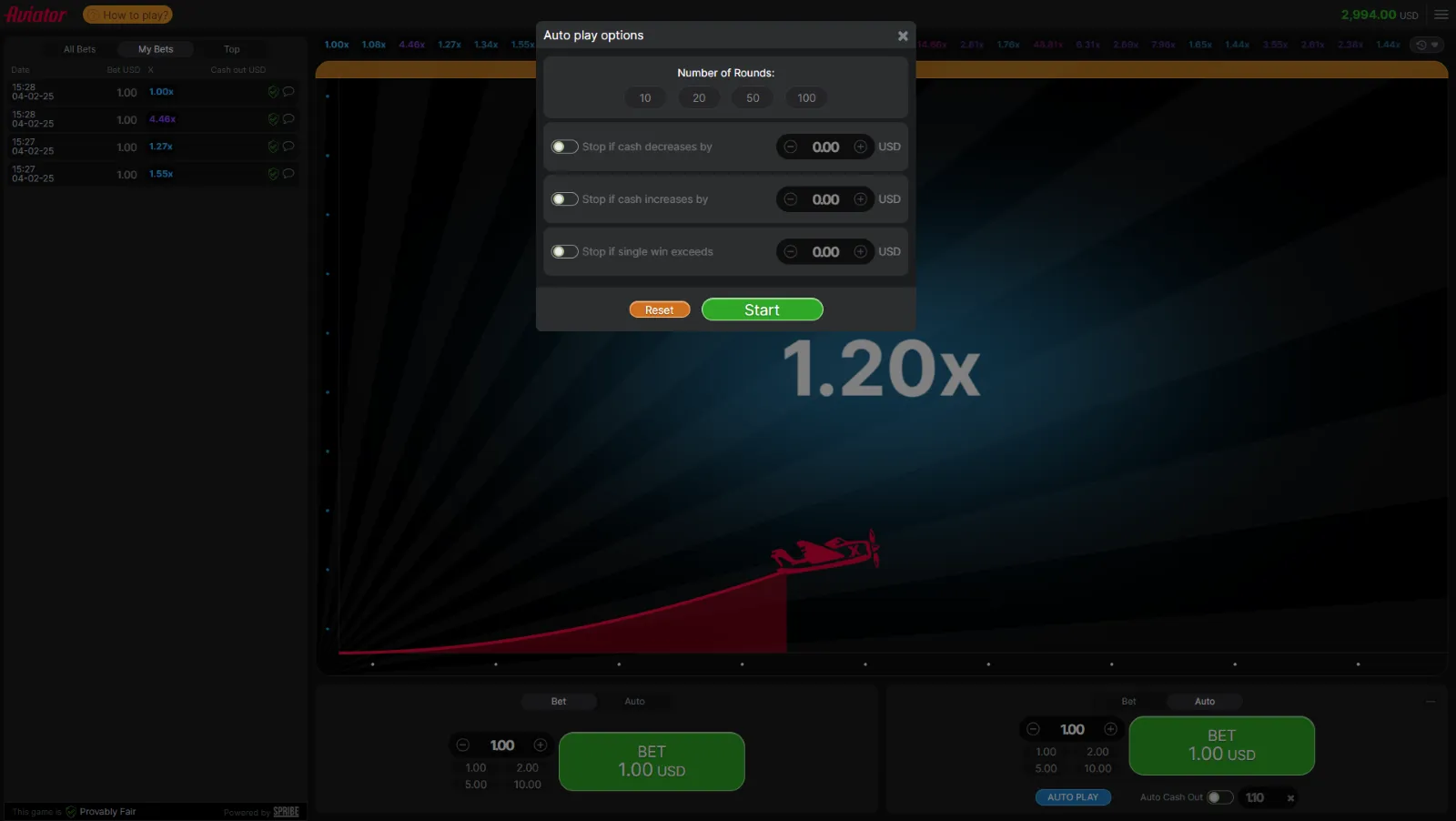
Task: Clear the Auto Cash Out value with the X
Action: 1291,797
